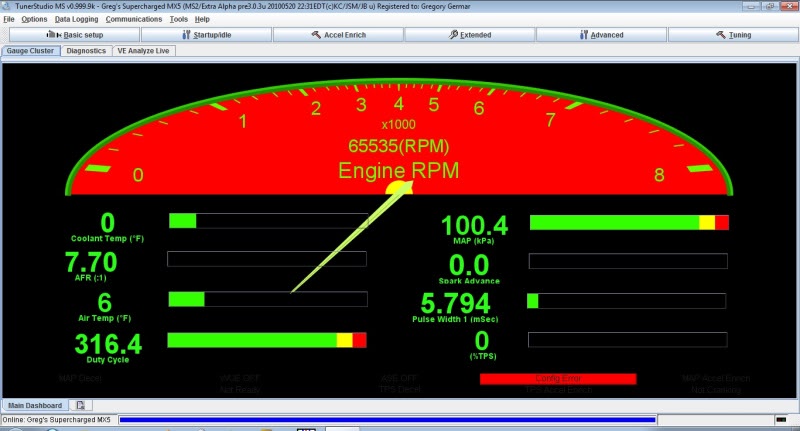
Task: Click the Air Temp bar gauge
Action: [x=268, y=299]
